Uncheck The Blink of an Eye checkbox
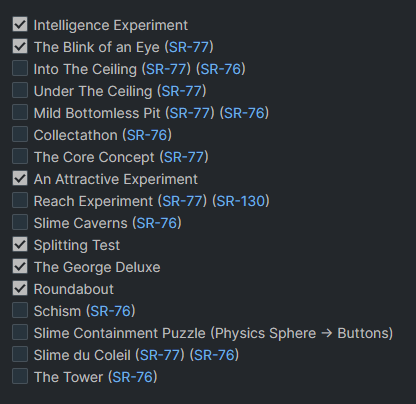This screenshot has height=404, width=416. click(x=20, y=46)
